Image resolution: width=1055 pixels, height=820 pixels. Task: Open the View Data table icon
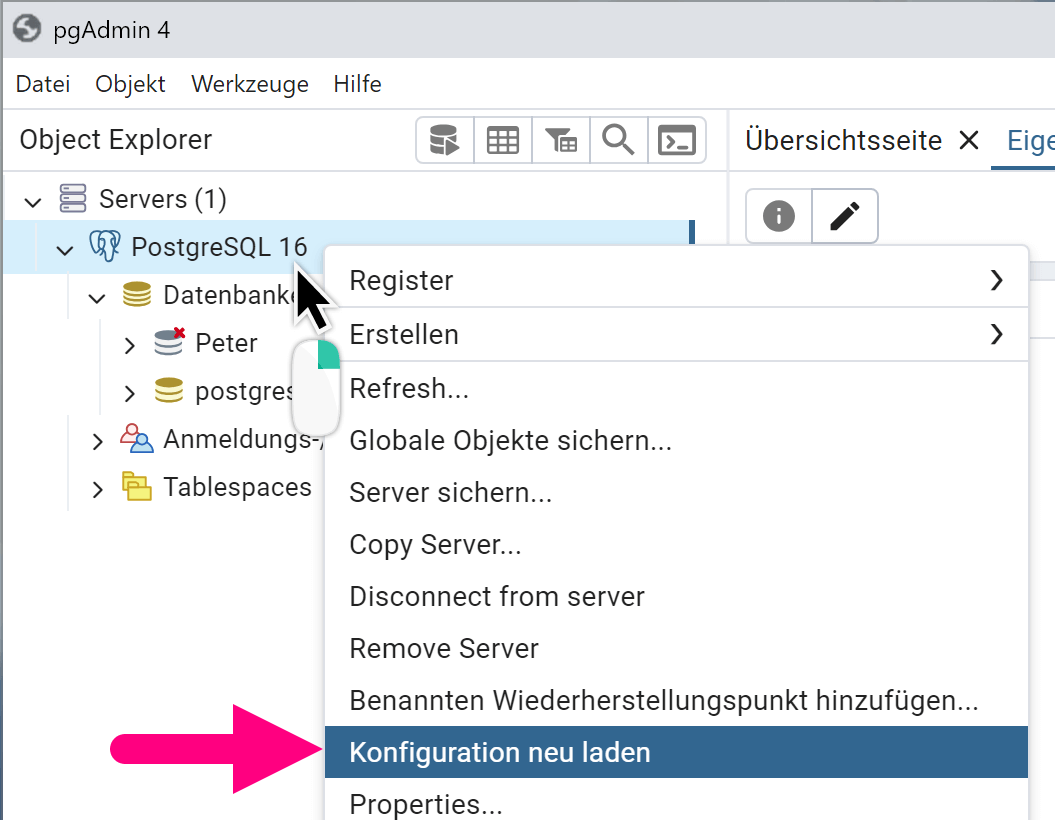[502, 141]
